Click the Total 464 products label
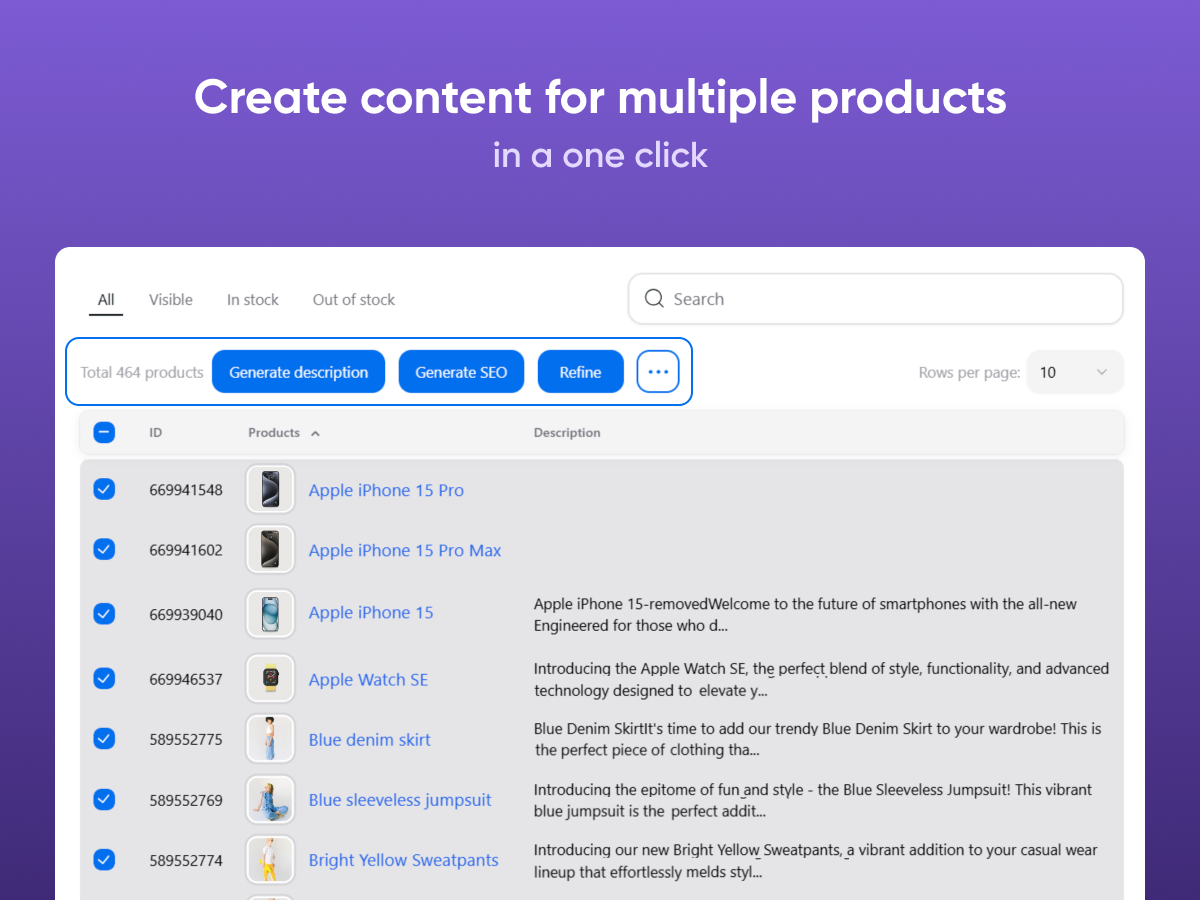This screenshot has height=900, width=1200. 142,372
